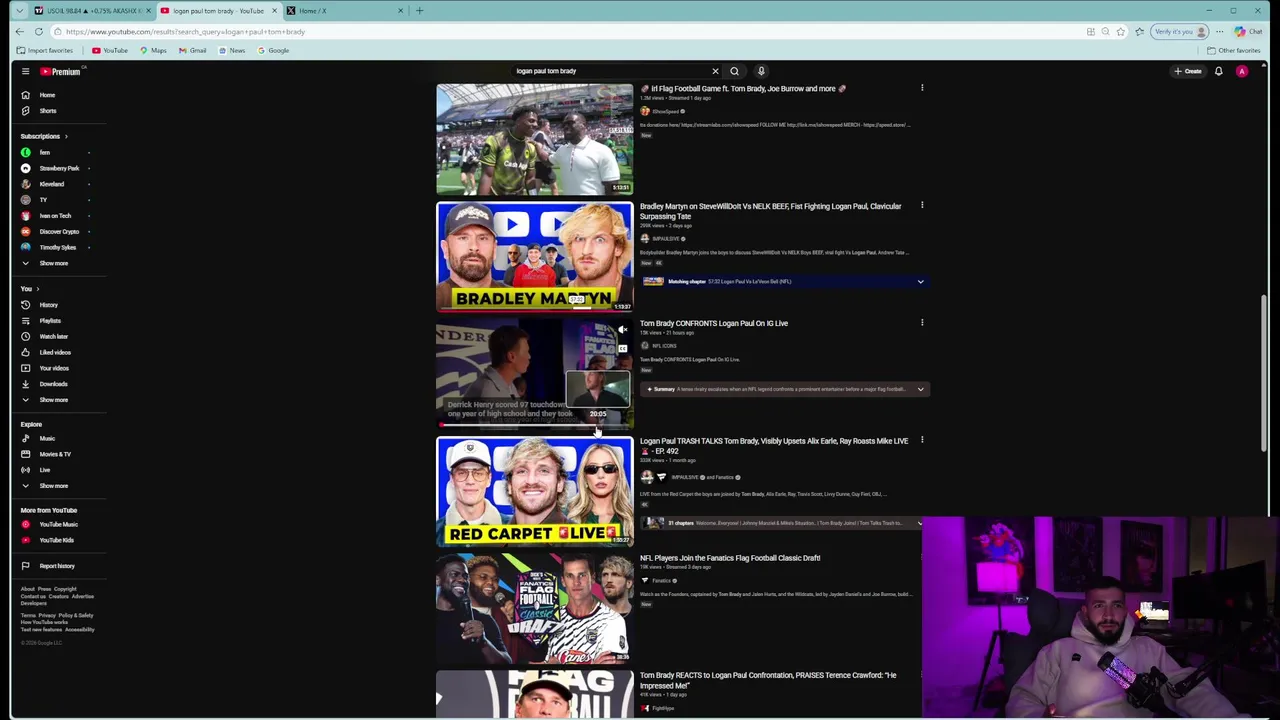The width and height of the screenshot is (1280, 720).
Task: Unmute the inline preview of Tom Brady video
Action: [622, 330]
